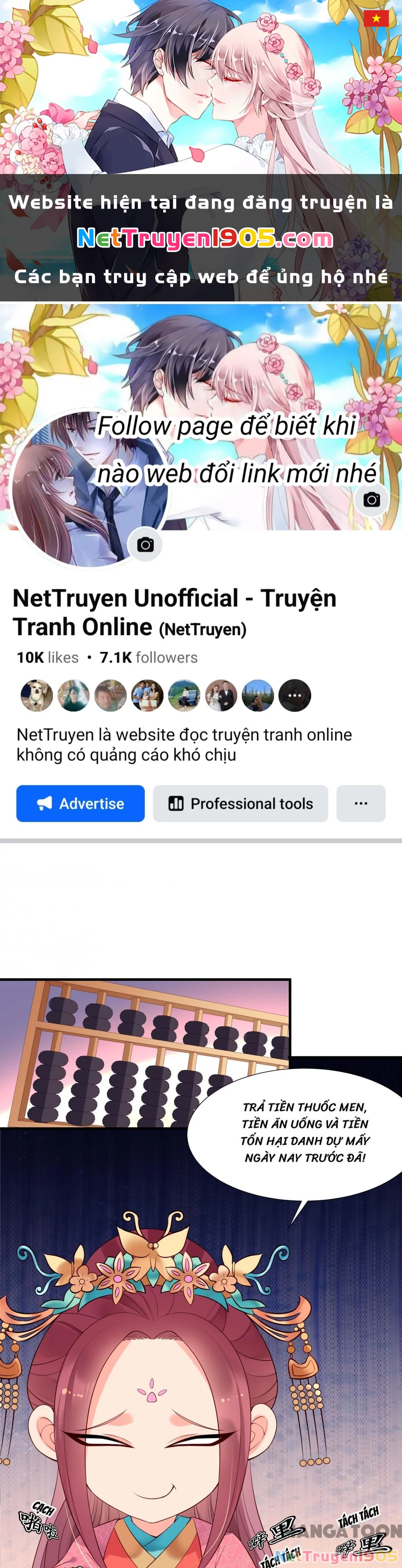Image resolution: width=402 pixels, height=1568 pixels.
Task: Click the 7.1K followers count
Action: (149, 657)
